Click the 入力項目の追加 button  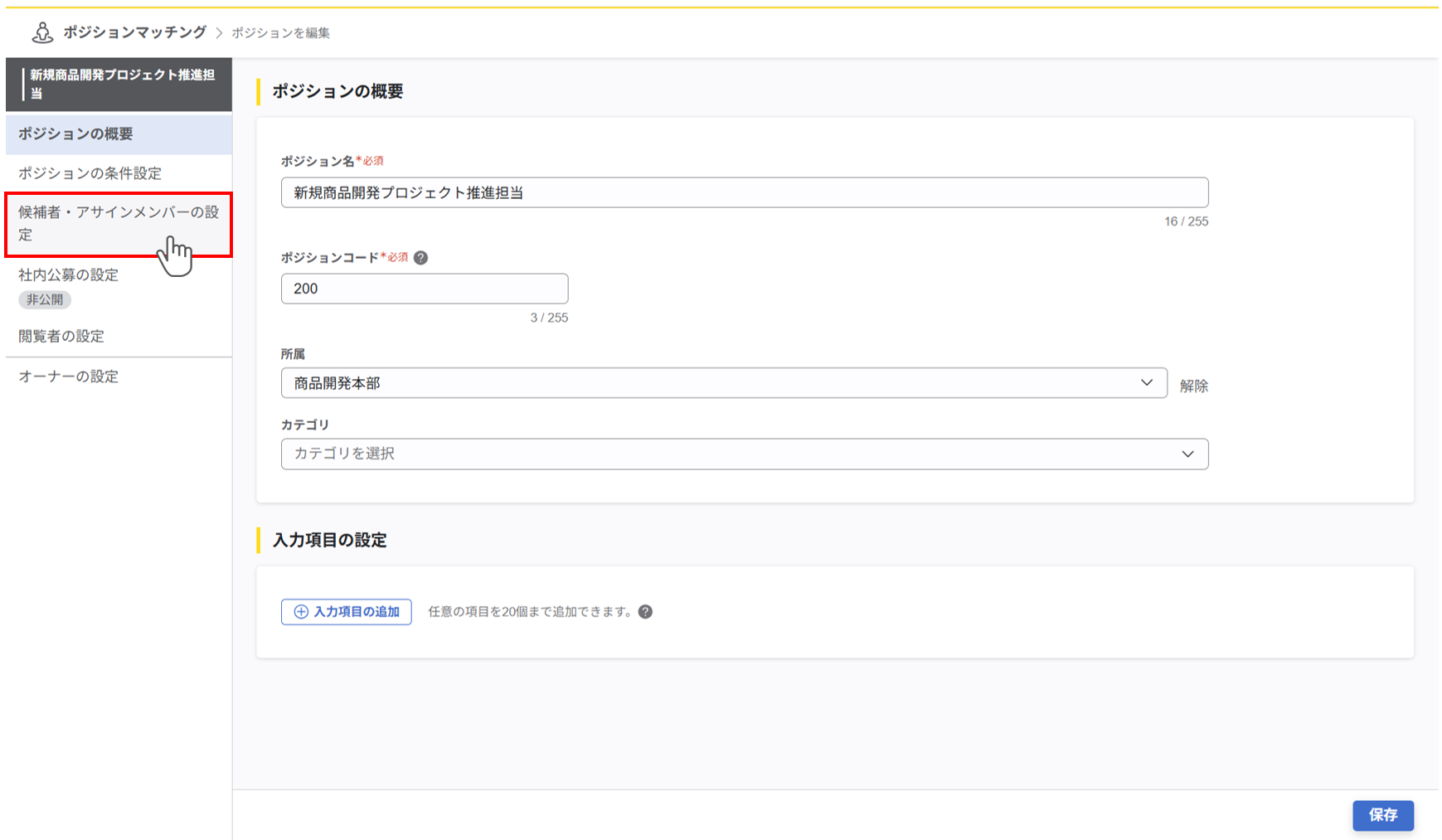(x=347, y=612)
